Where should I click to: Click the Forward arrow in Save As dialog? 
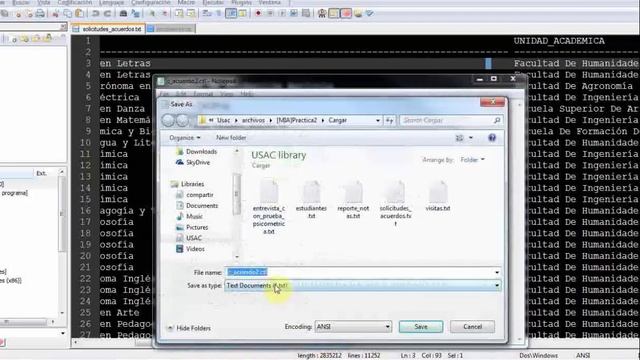[182, 120]
